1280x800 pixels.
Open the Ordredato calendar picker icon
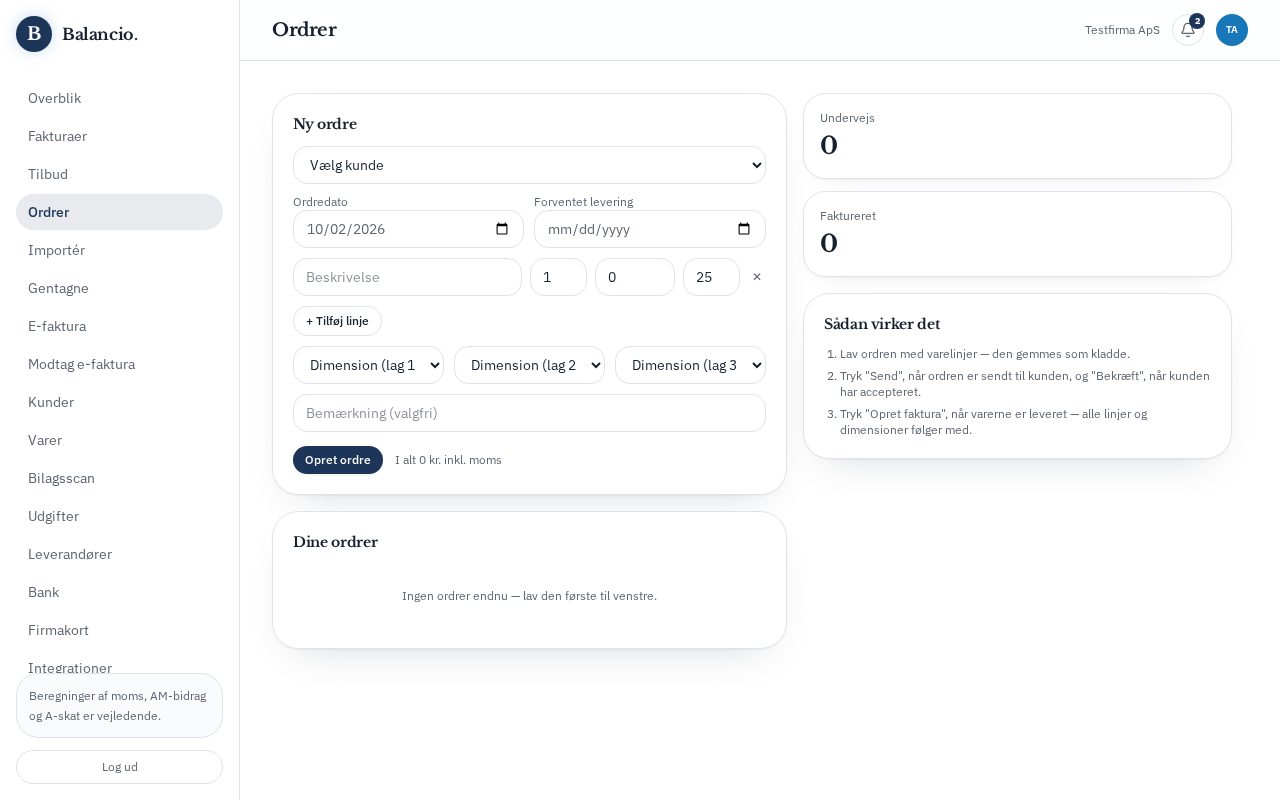(x=502, y=229)
